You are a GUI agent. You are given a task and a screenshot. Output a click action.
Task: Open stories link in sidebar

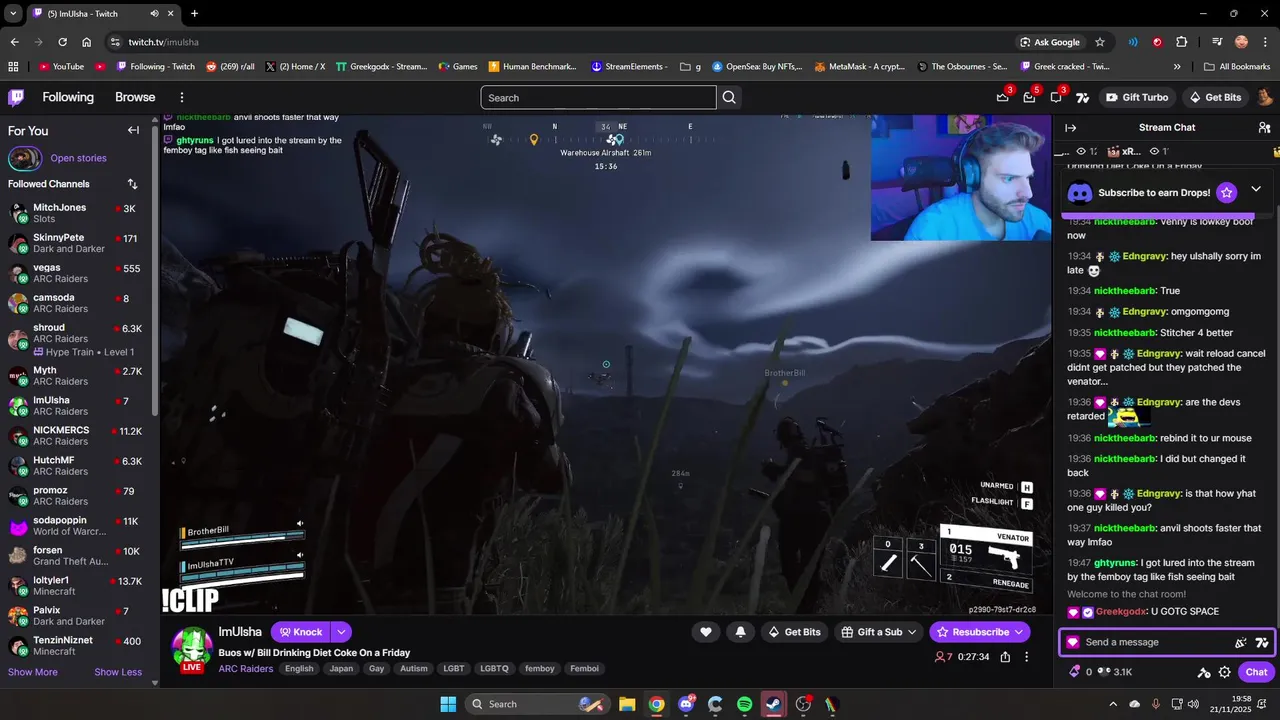(78, 158)
